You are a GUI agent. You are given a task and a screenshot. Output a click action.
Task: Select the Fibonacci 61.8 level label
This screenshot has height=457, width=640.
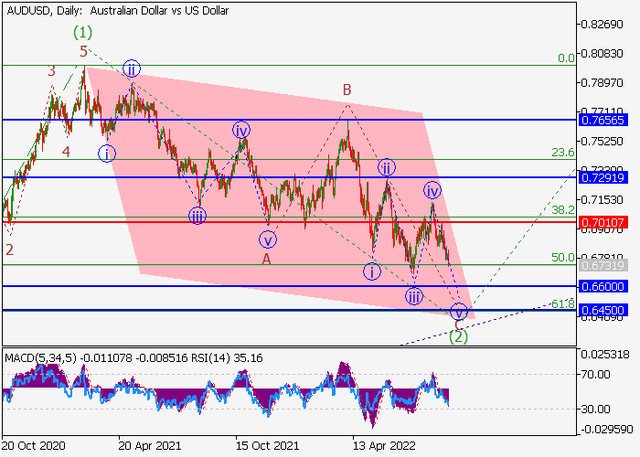(x=562, y=303)
